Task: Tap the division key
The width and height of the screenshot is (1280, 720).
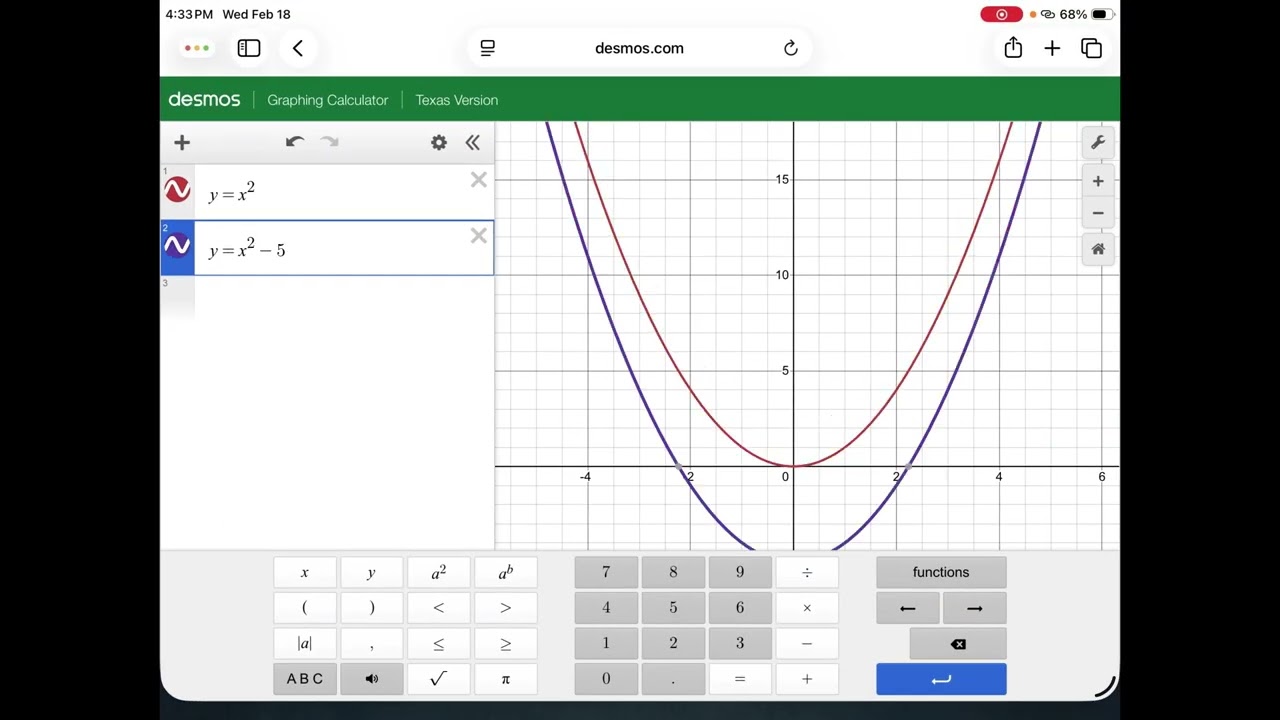Action: tap(807, 572)
